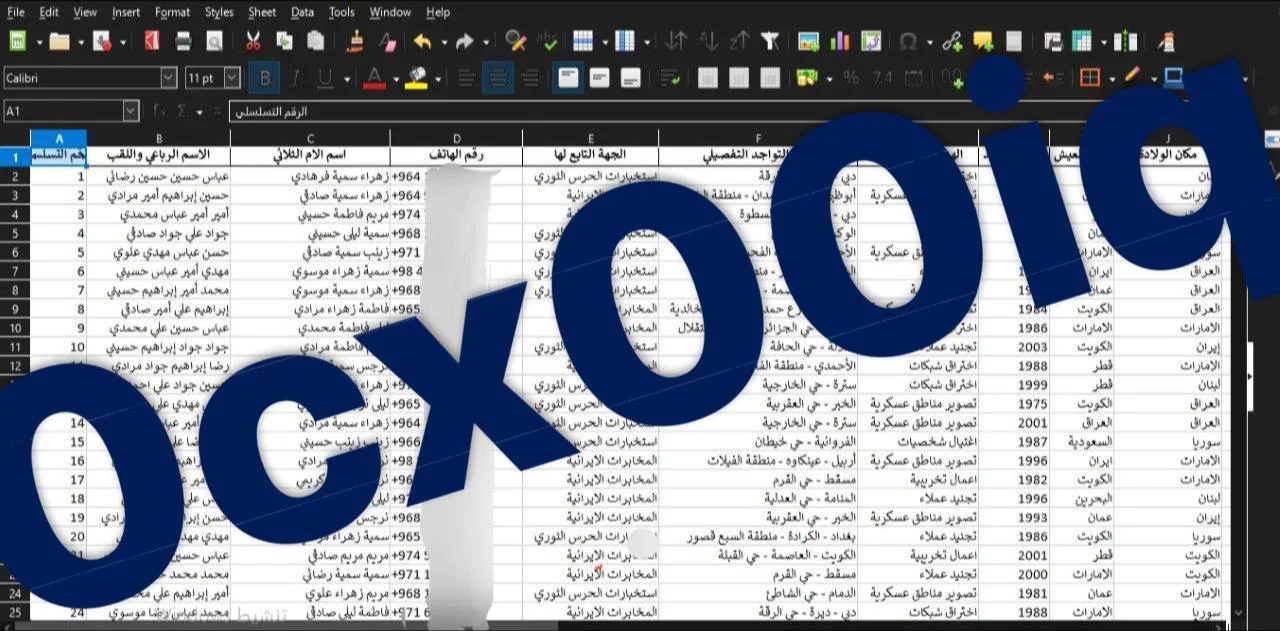Toggle the AutoFilter funnel icon
The height and width of the screenshot is (631, 1280).
[x=769, y=42]
